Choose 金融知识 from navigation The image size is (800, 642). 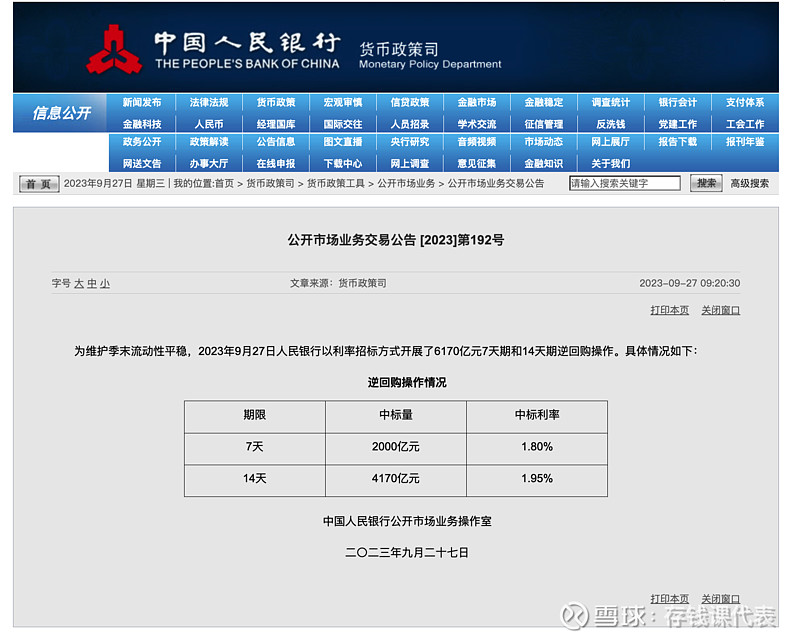[x=544, y=163]
